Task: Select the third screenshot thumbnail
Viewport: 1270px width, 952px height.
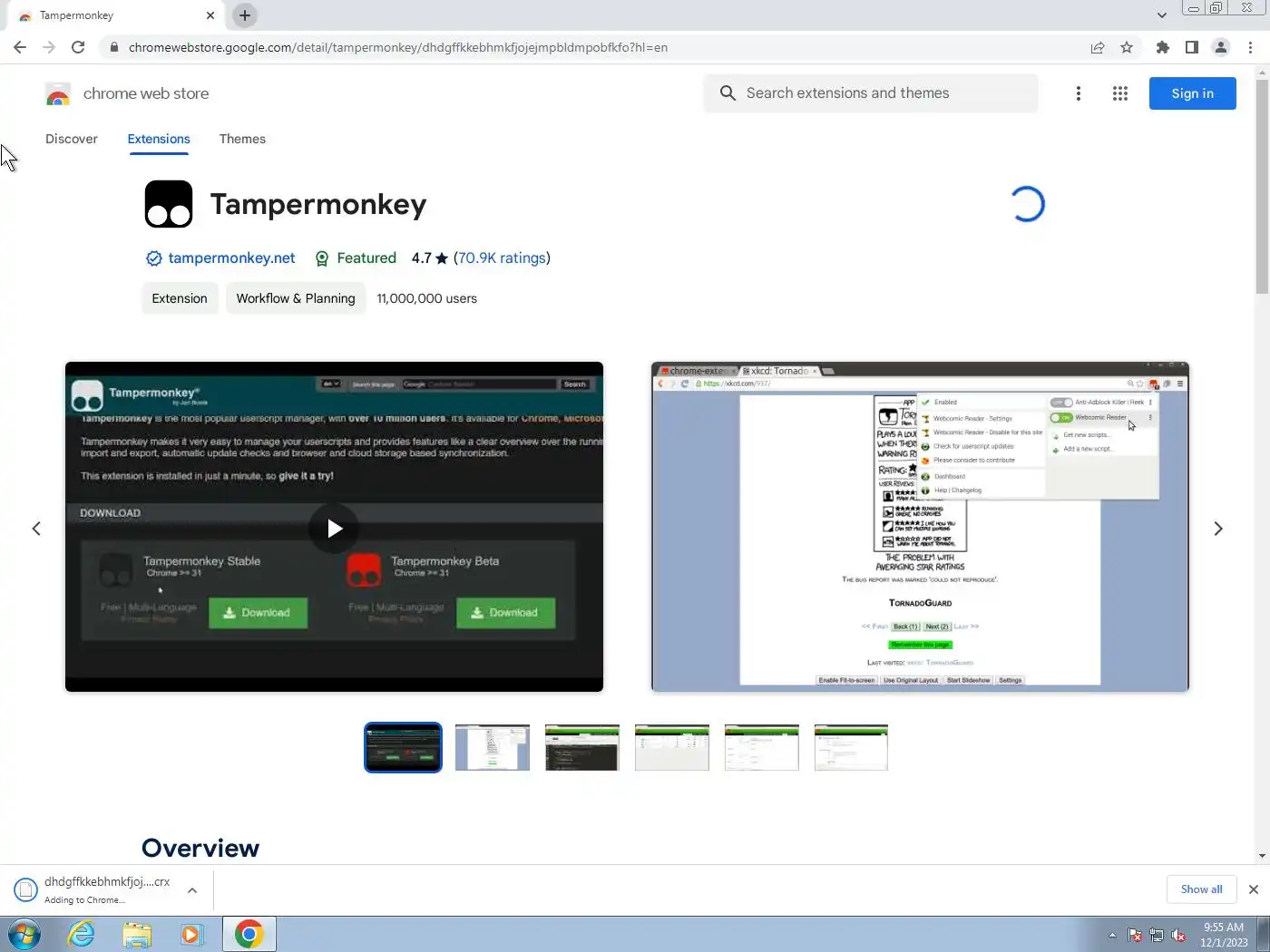Action: click(x=582, y=747)
